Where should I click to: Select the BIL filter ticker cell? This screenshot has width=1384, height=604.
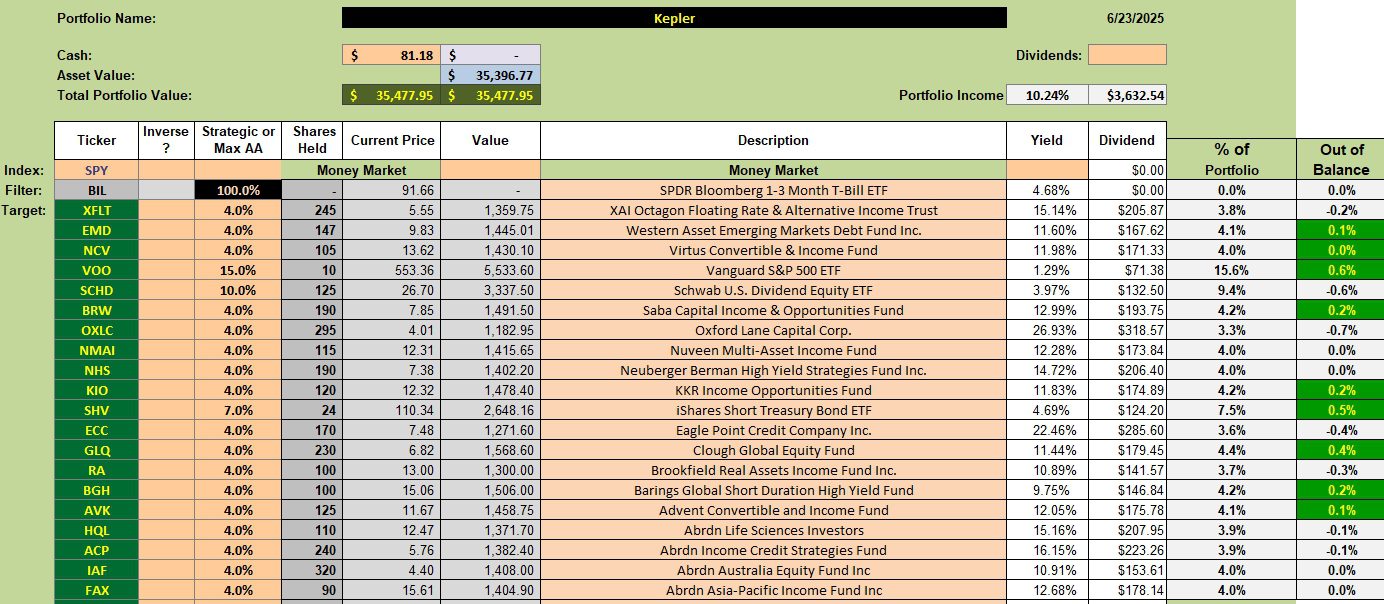click(96, 190)
